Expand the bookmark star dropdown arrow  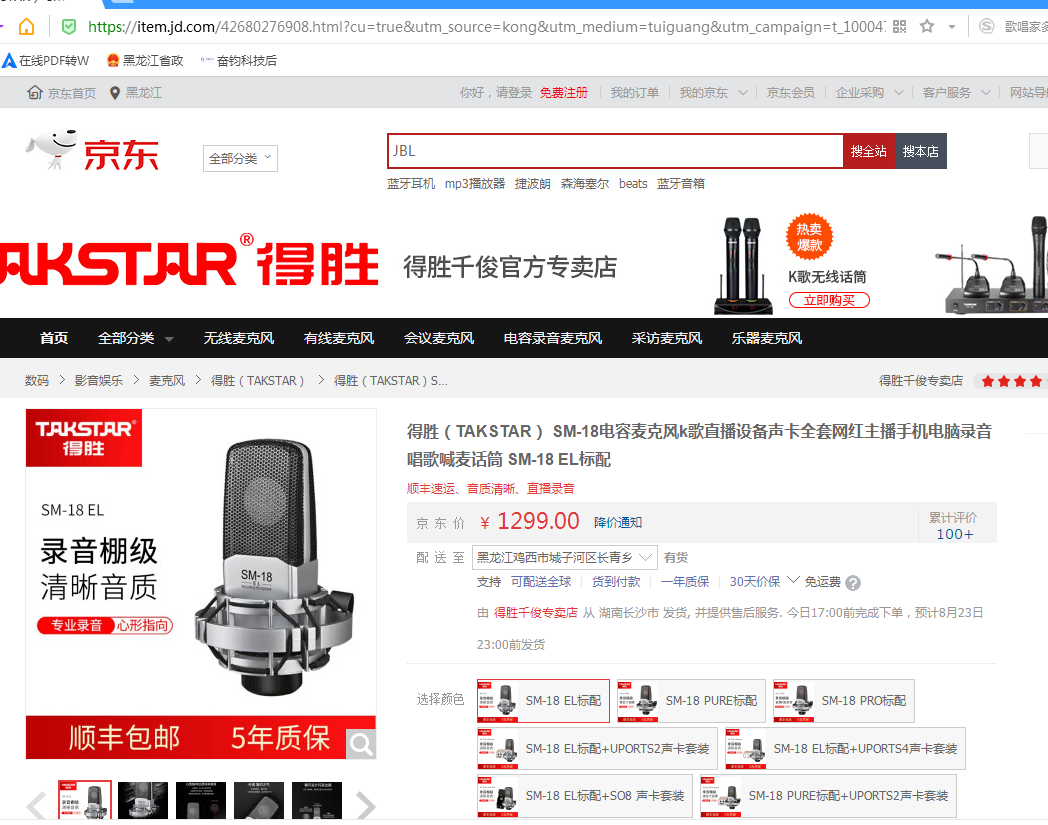pyautogui.click(x=952, y=27)
